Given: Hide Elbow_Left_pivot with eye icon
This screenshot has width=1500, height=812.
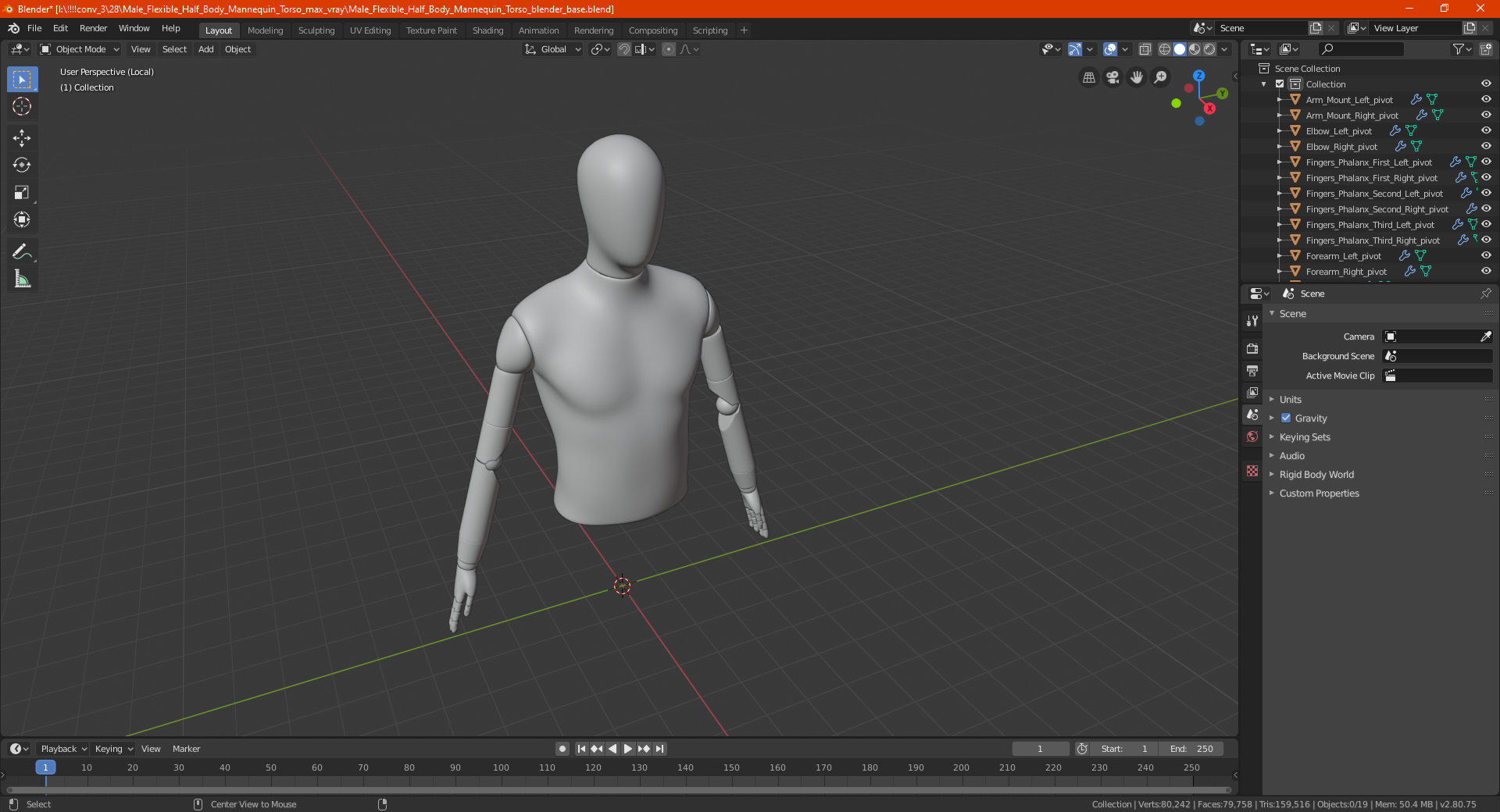Looking at the screenshot, I should tap(1486, 130).
